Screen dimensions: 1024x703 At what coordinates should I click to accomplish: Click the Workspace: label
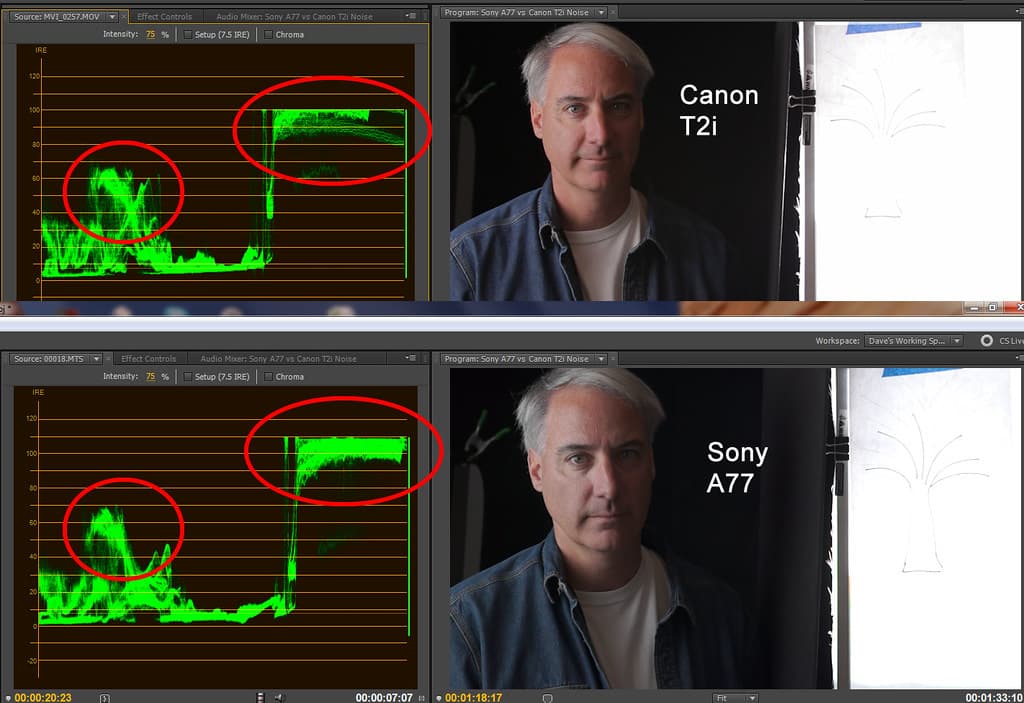tap(837, 341)
